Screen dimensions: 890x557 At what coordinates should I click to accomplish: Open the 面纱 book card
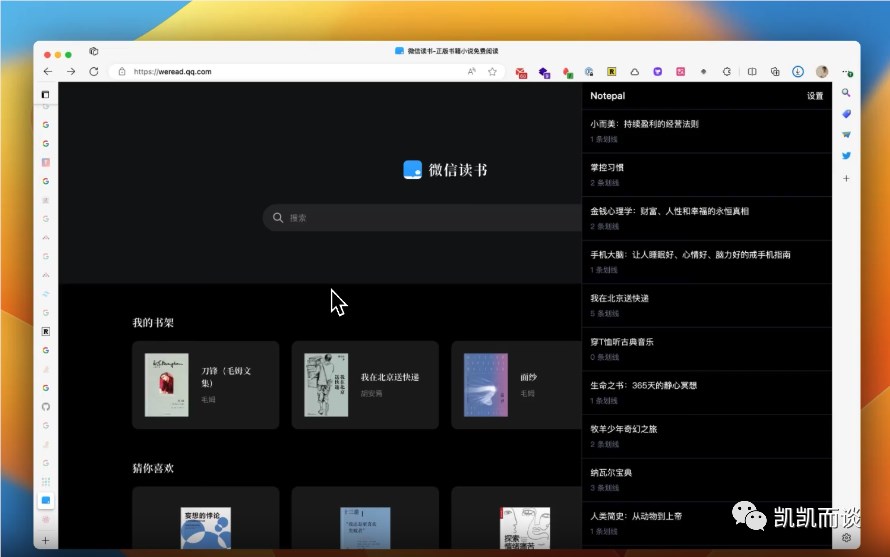(517, 385)
